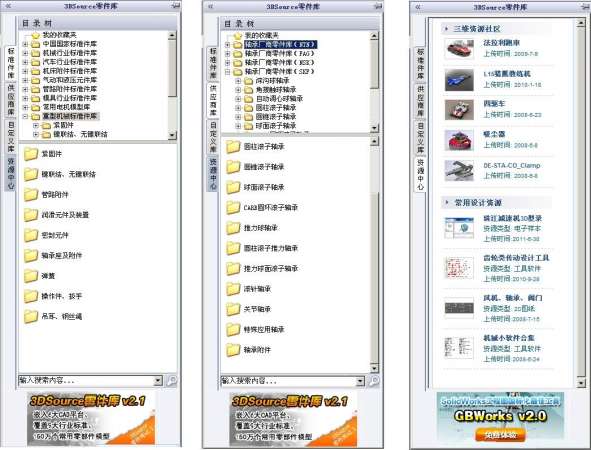Select the highlighted 轴承厂商零件库 (NTN) entry

coord(280,44)
